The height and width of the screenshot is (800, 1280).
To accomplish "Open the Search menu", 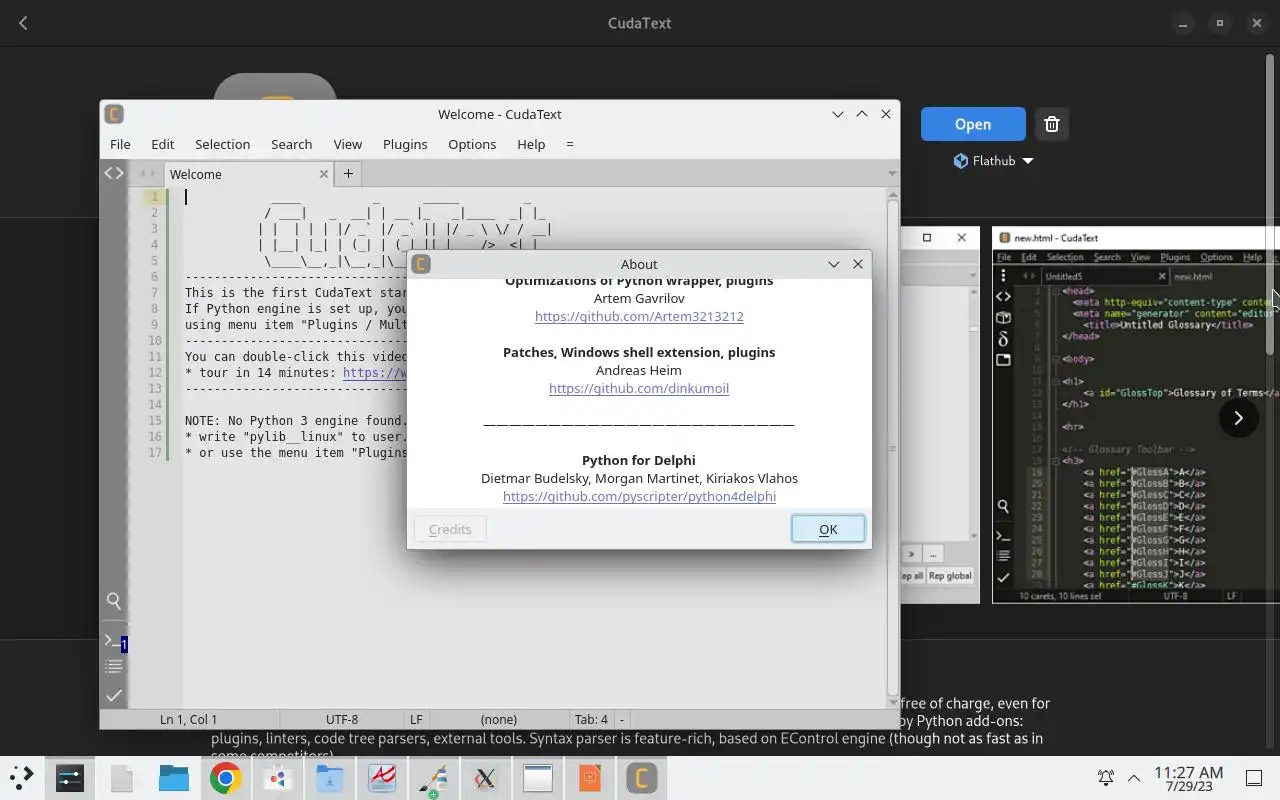I will tap(291, 144).
